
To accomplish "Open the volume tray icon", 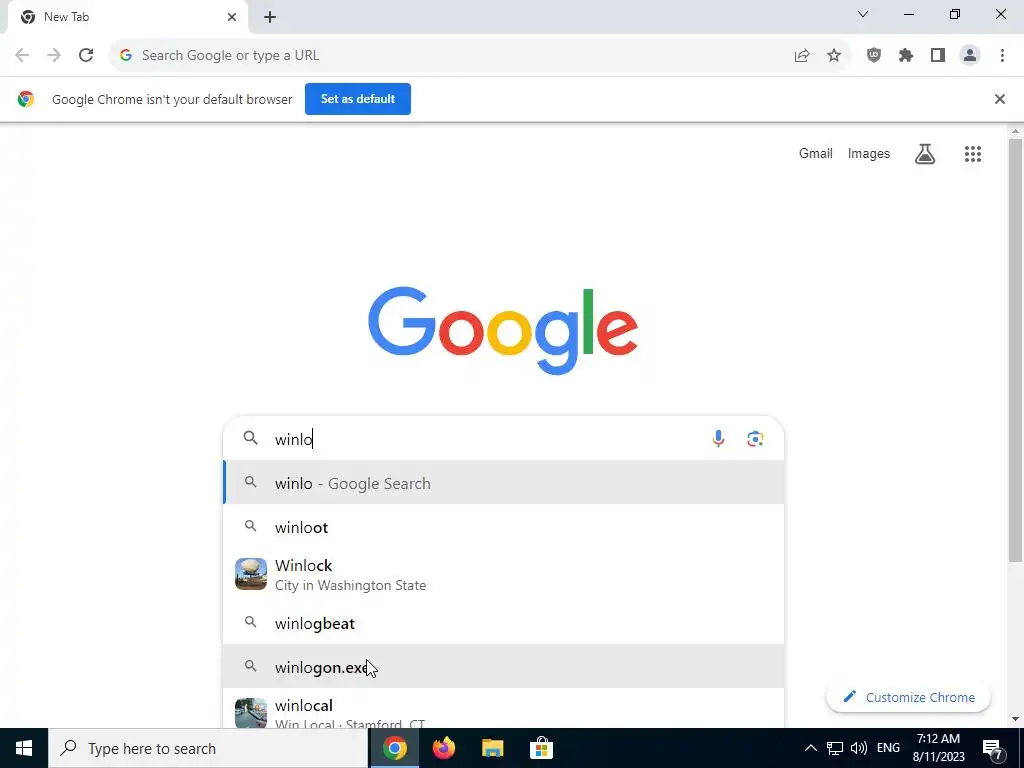I will [x=859, y=748].
